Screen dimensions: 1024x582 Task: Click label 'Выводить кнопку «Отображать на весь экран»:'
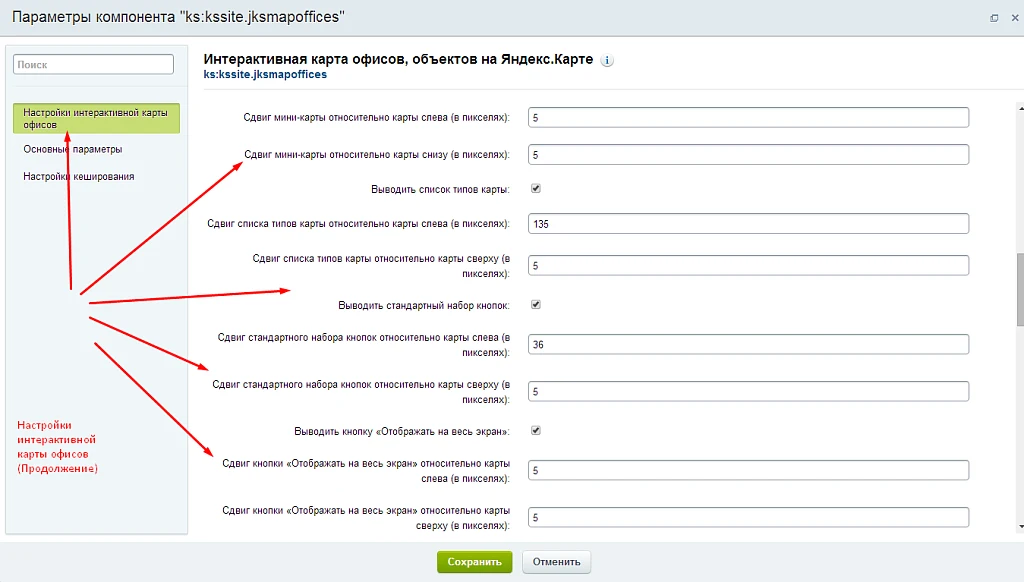click(402, 431)
